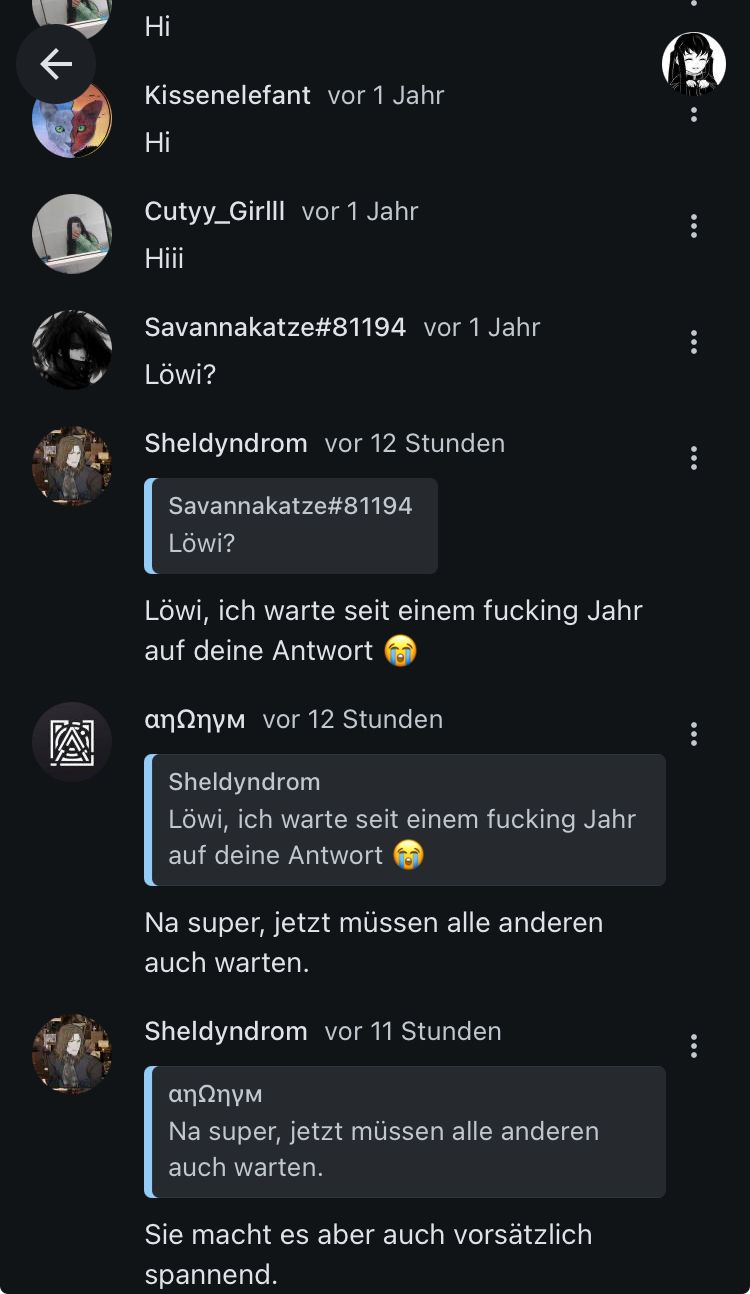
Task: Open Cutyy_Girlll username link
Action: [x=215, y=211]
